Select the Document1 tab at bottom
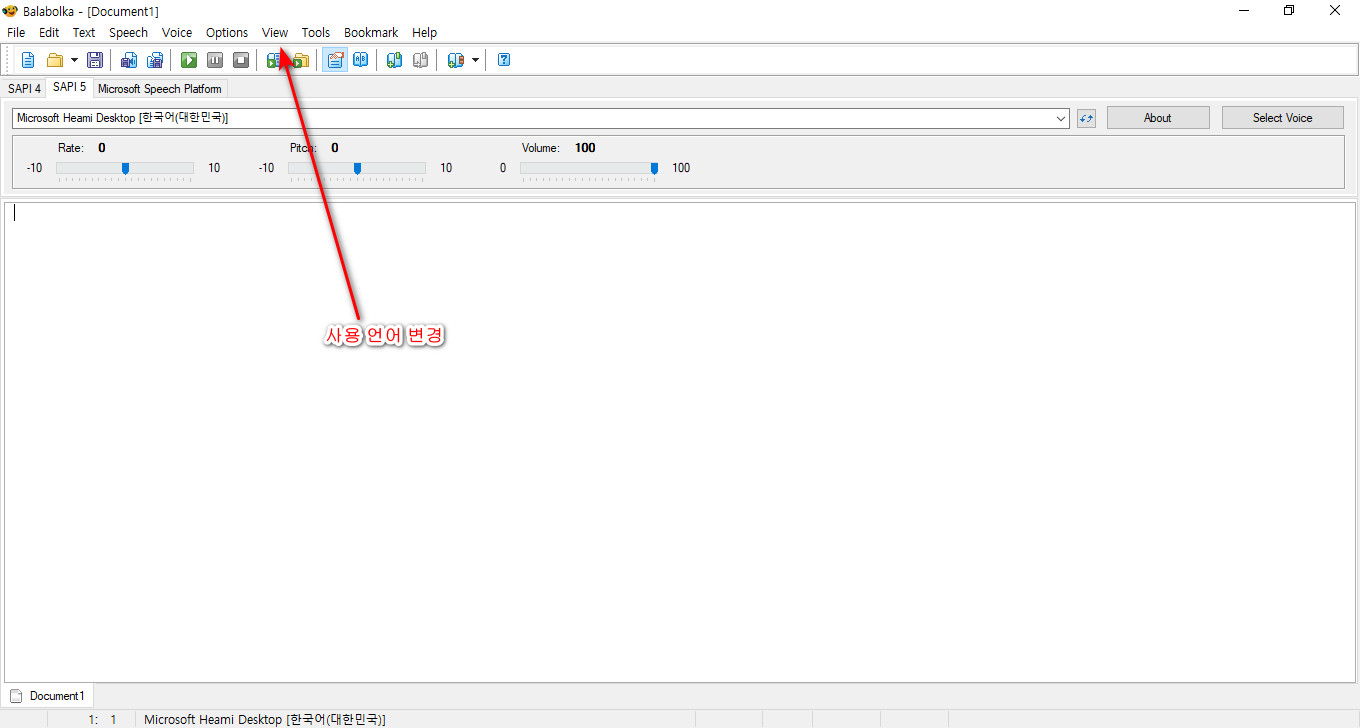 click(x=48, y=696)
